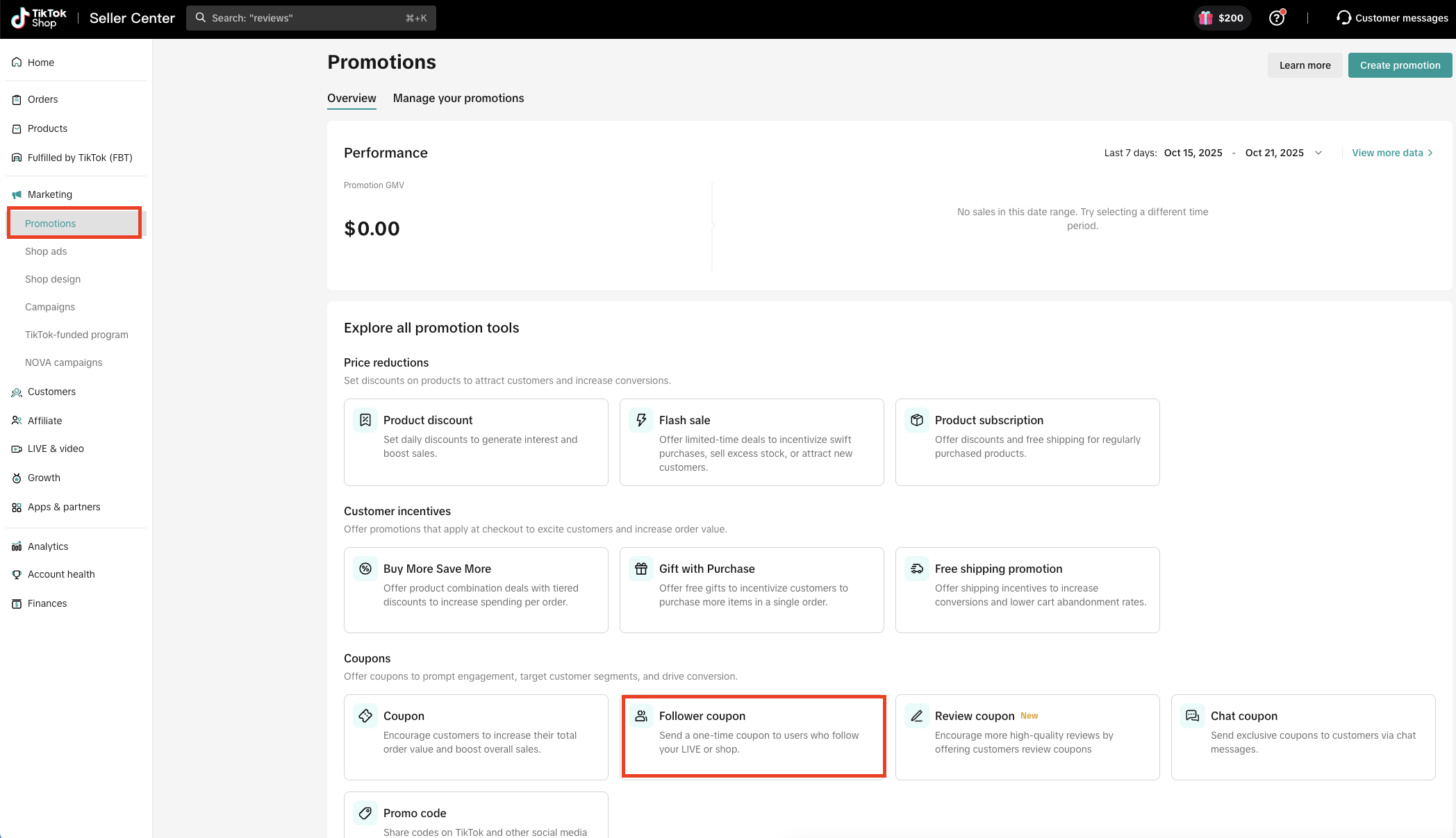Image resolution: width=1456 pixels, height=838 pixels.
Task: Switch to Manage your promotions tab
Action: pyautogui.click(x=458, y=99)
